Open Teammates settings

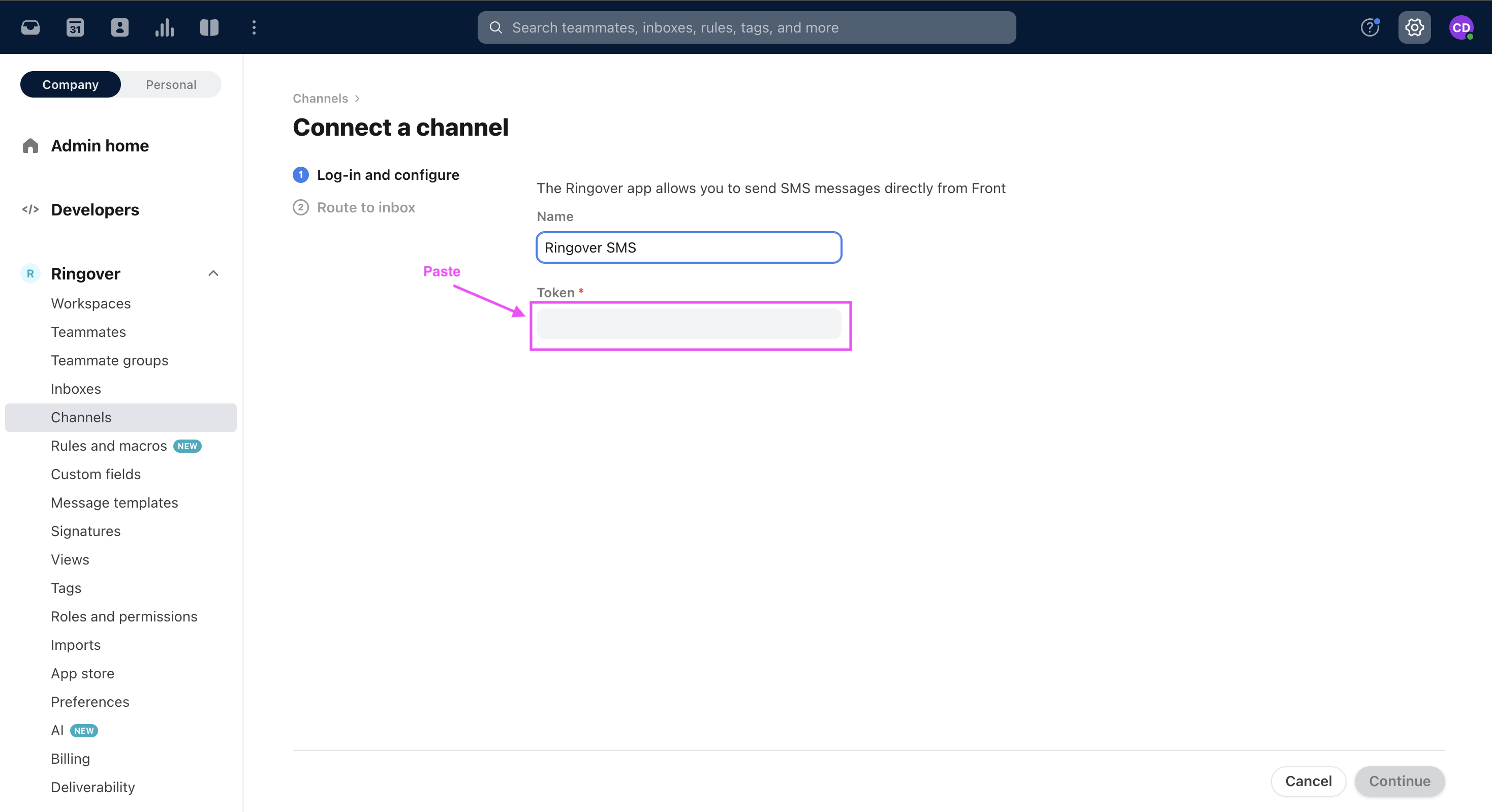pos(88,332)
